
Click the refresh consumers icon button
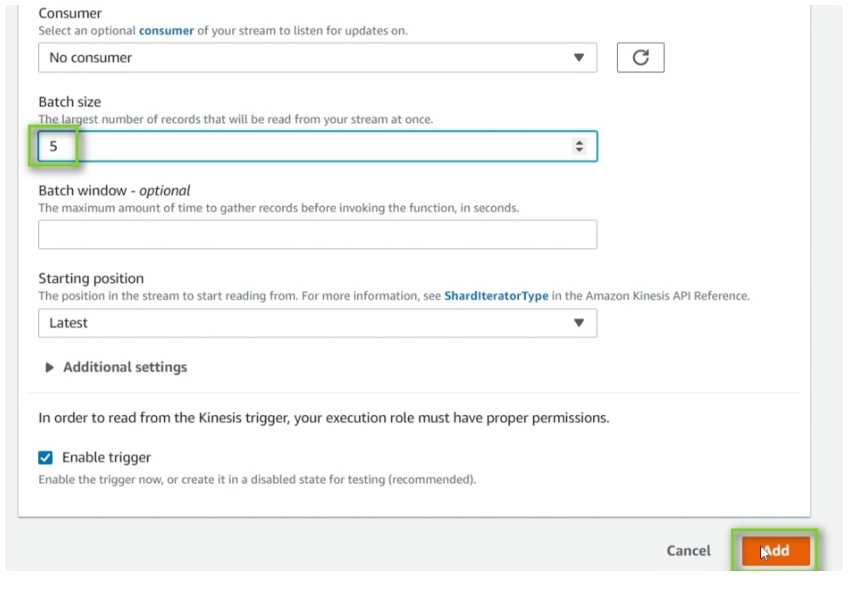(x=640, y=58)
